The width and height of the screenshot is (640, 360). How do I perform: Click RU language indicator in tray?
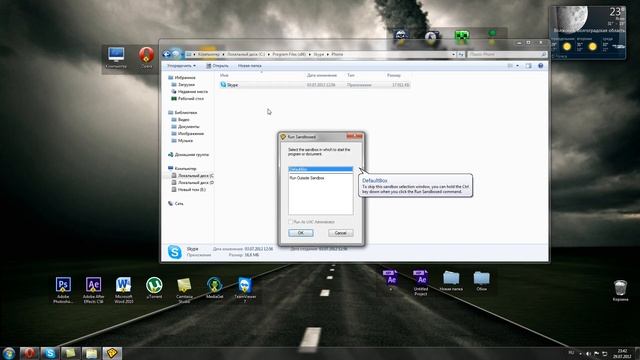coord(571,353)
